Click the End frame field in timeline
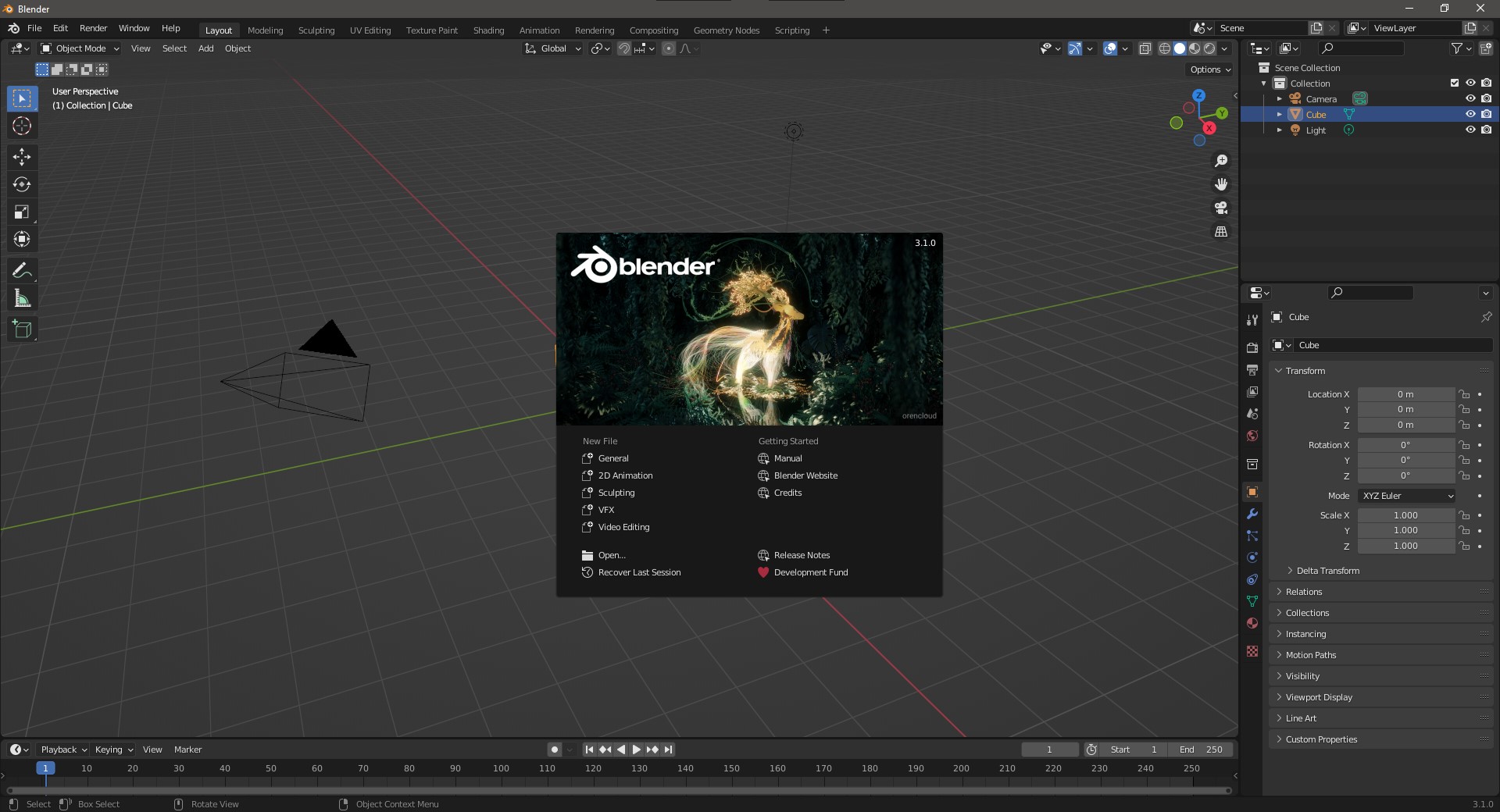Screen dimensions: 1500x812 [x=1201, y=750]
